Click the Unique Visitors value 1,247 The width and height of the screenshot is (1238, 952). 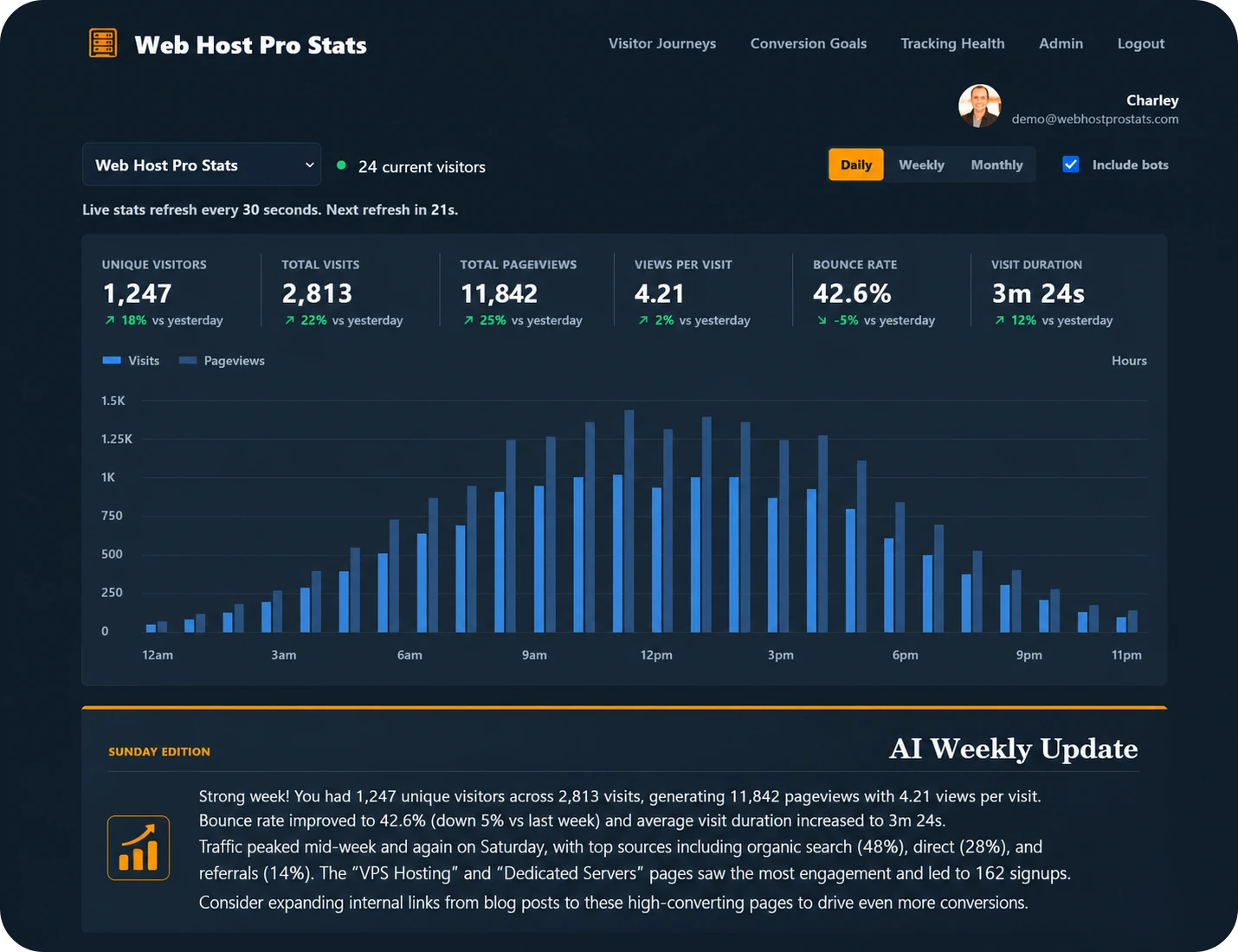tap(137, 294)
